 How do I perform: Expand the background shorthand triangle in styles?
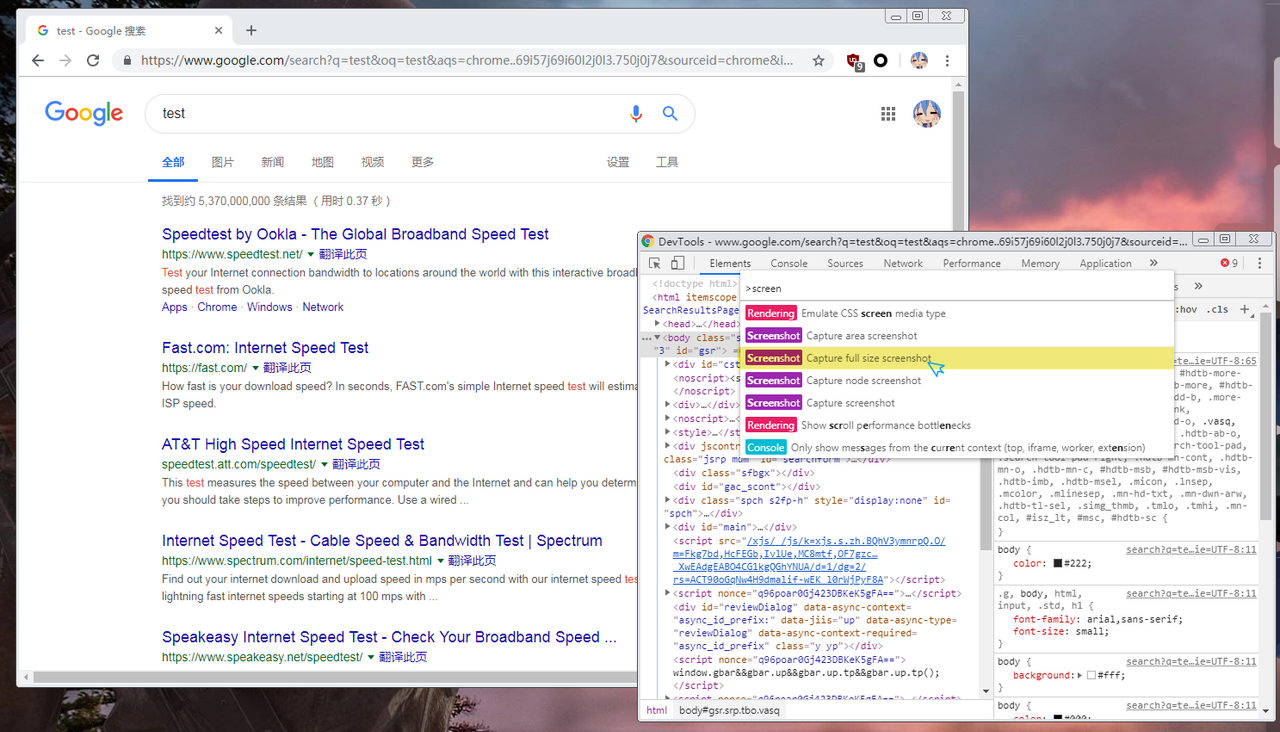pyautogui.click(x=1080, y=675)
